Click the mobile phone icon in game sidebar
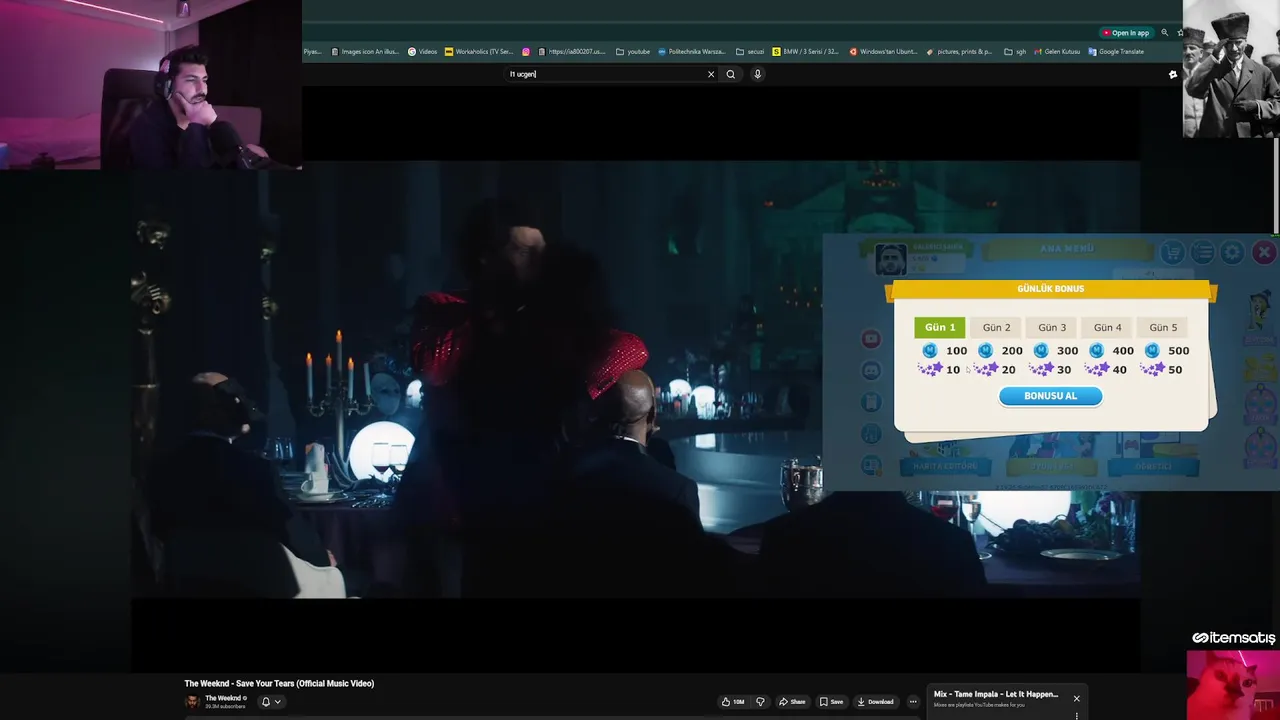 tap(871, 402)
